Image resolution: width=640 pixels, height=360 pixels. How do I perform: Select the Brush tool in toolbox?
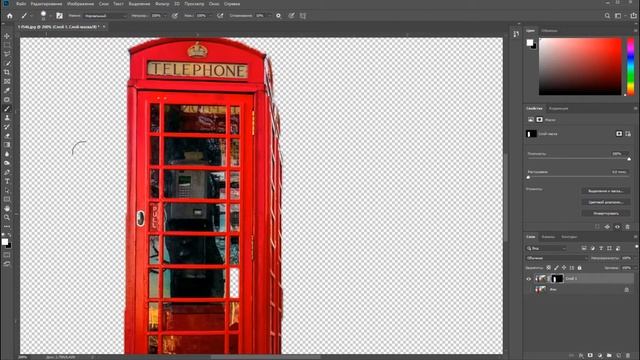click(x=7, y=109)
